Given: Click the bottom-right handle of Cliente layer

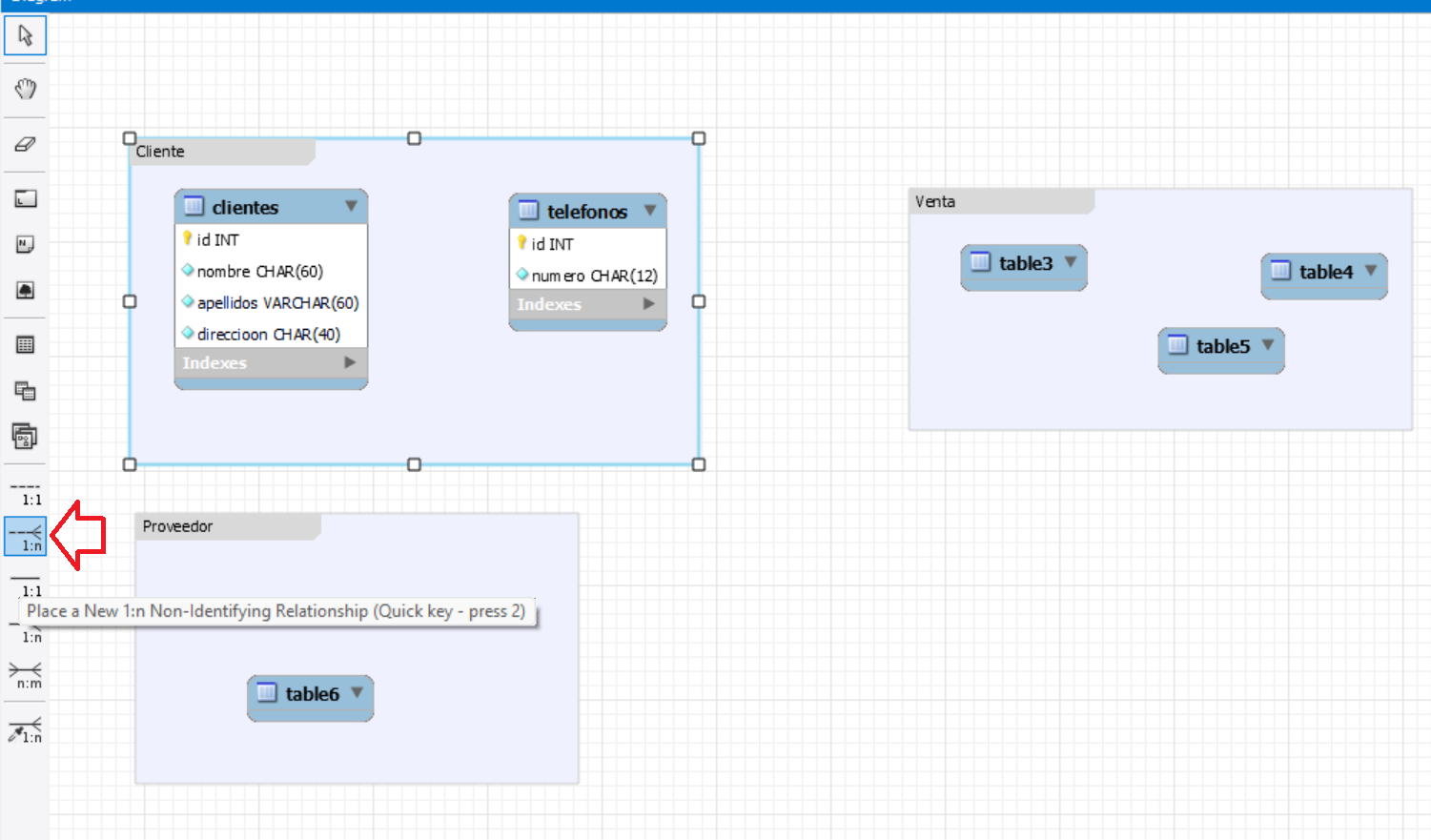Looking at the screenshot, I should pos(699,464).
